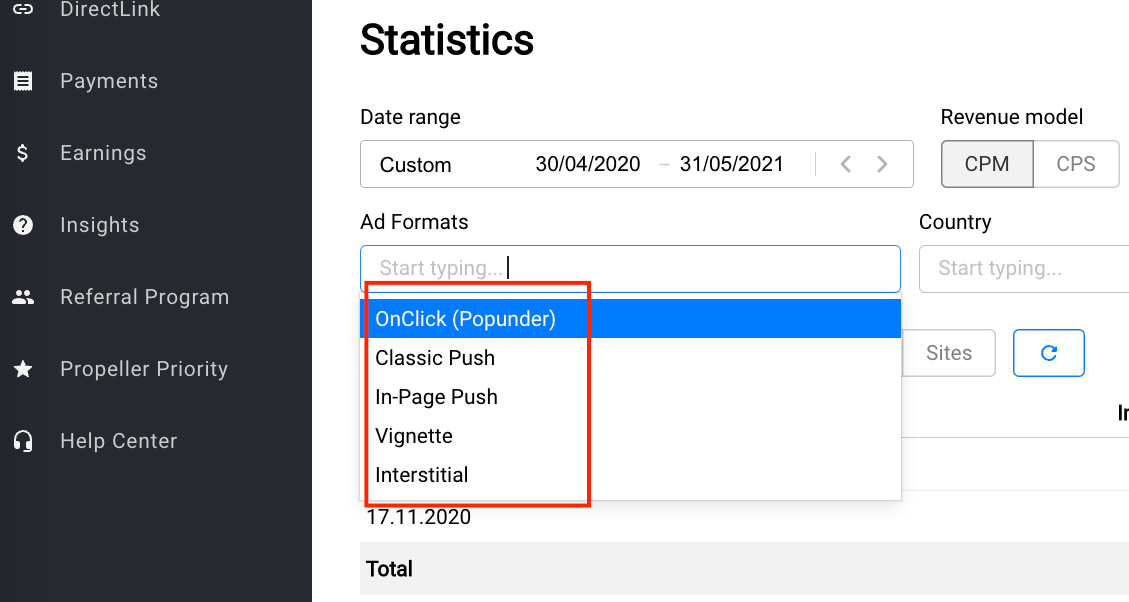Click the refresh statistics icon button

(1048, 353)
